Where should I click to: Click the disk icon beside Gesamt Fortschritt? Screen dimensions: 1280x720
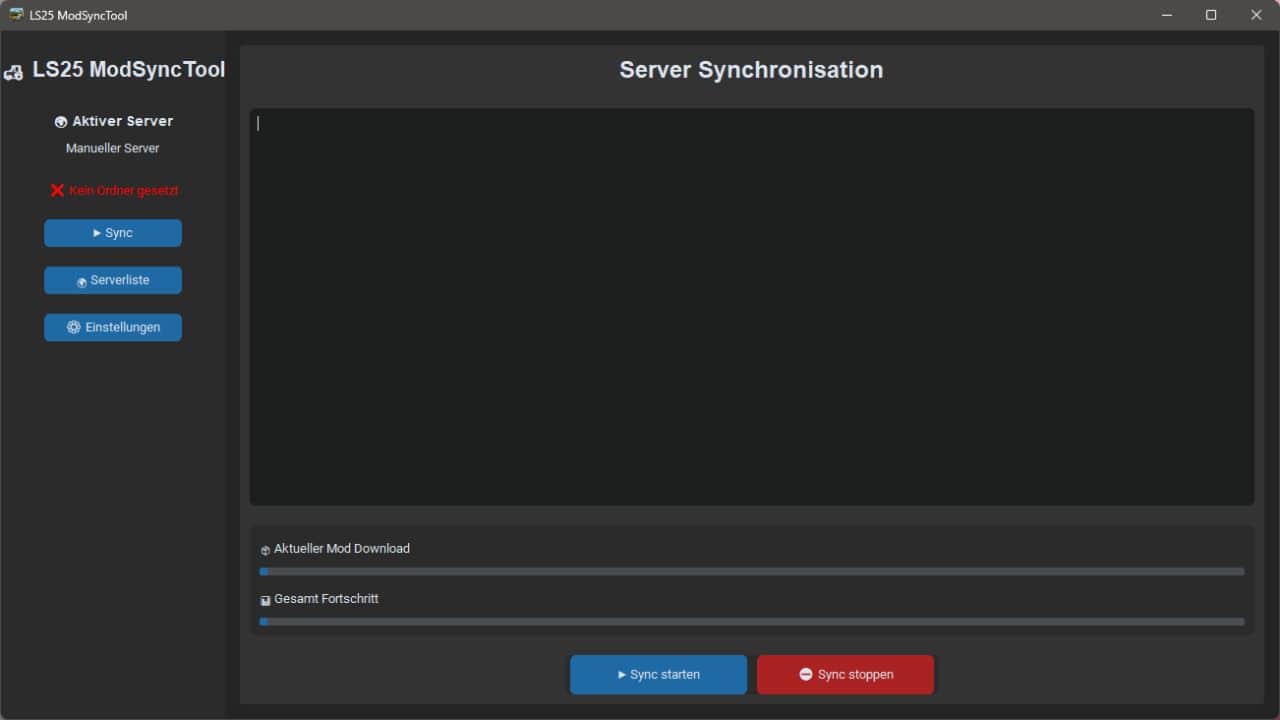265,600
